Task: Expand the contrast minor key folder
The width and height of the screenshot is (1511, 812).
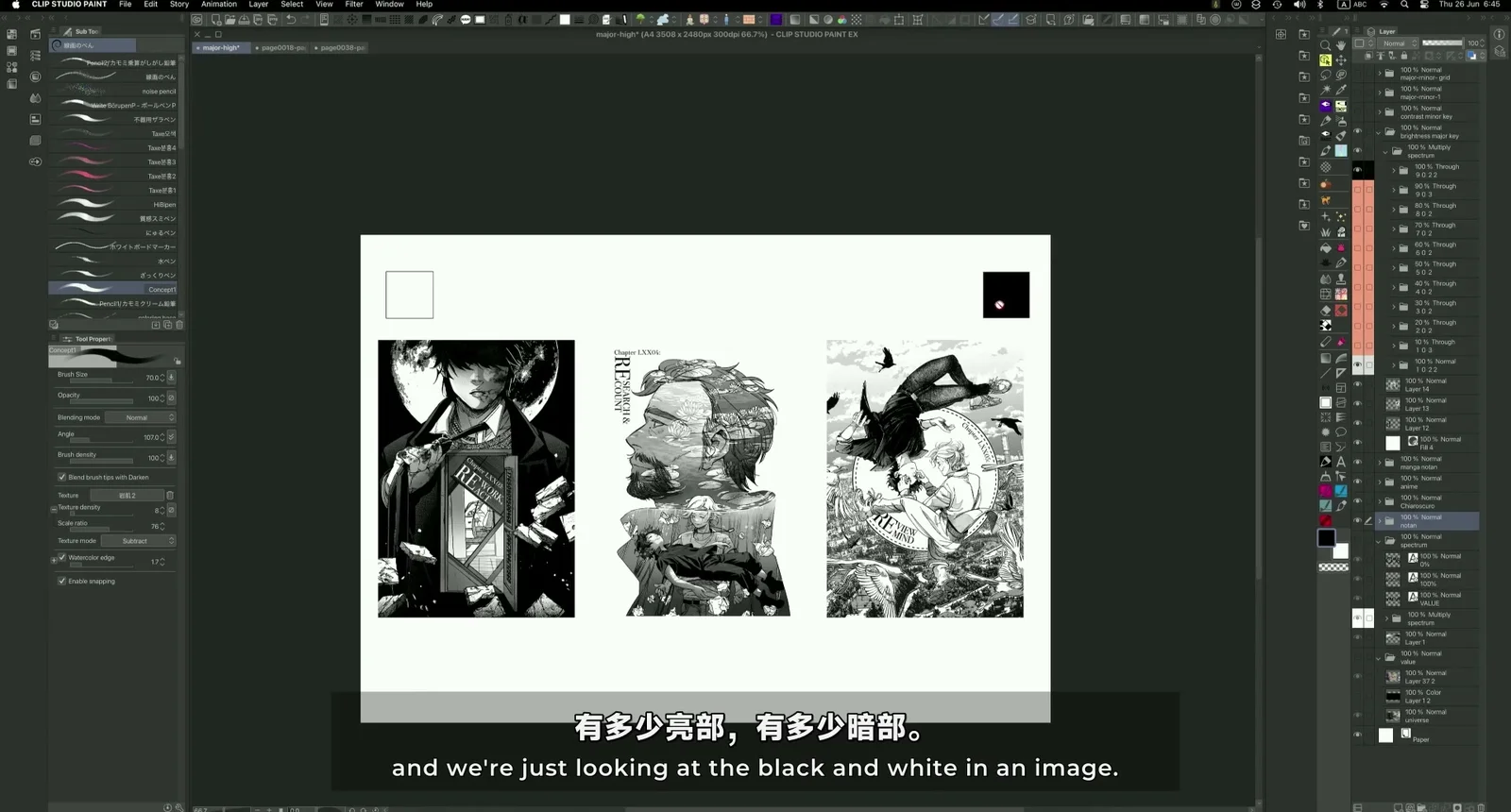Action: tap(1379, 111)
